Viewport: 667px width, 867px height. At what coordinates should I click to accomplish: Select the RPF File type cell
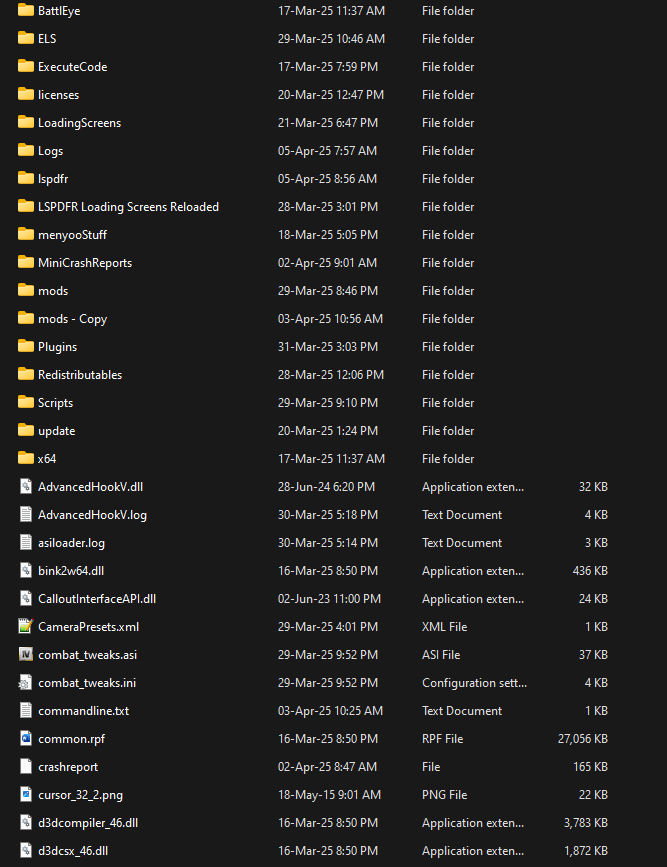[x=442, y=739]
